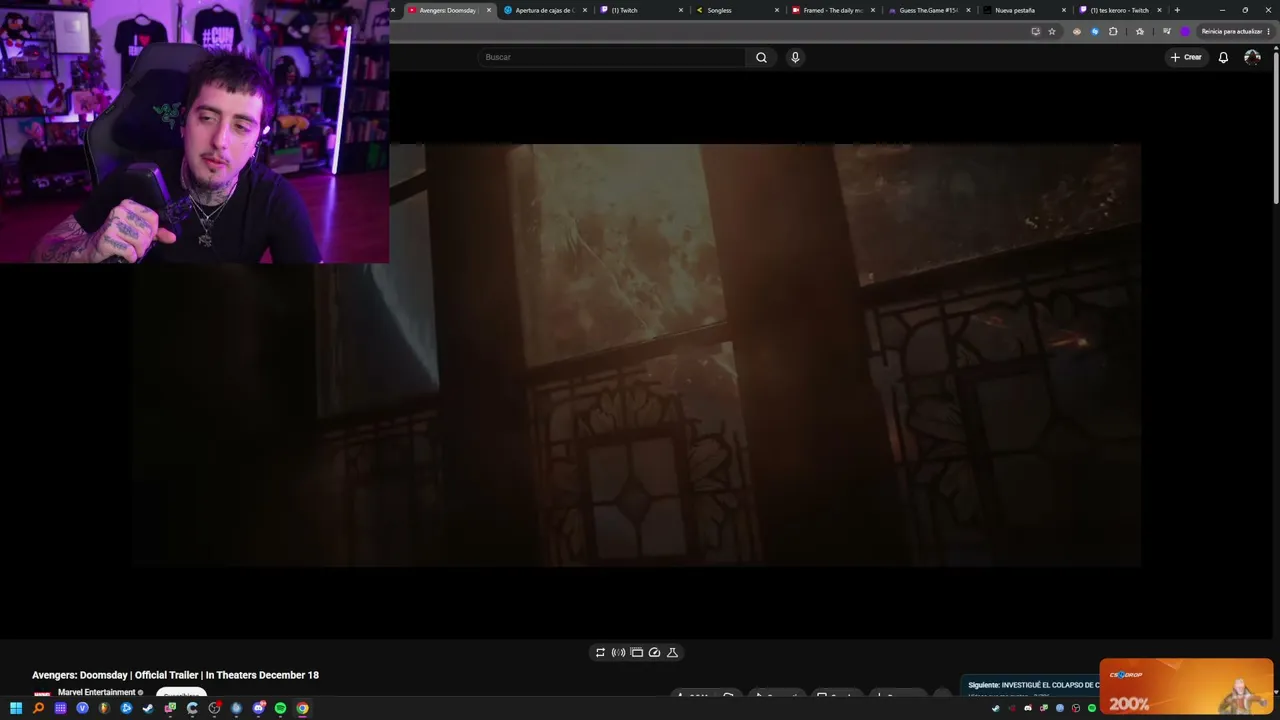Viewport: 1280px width, 720px height.
Task: Close the Nueva pestaña tab
Action: [x=1064, y=10]
